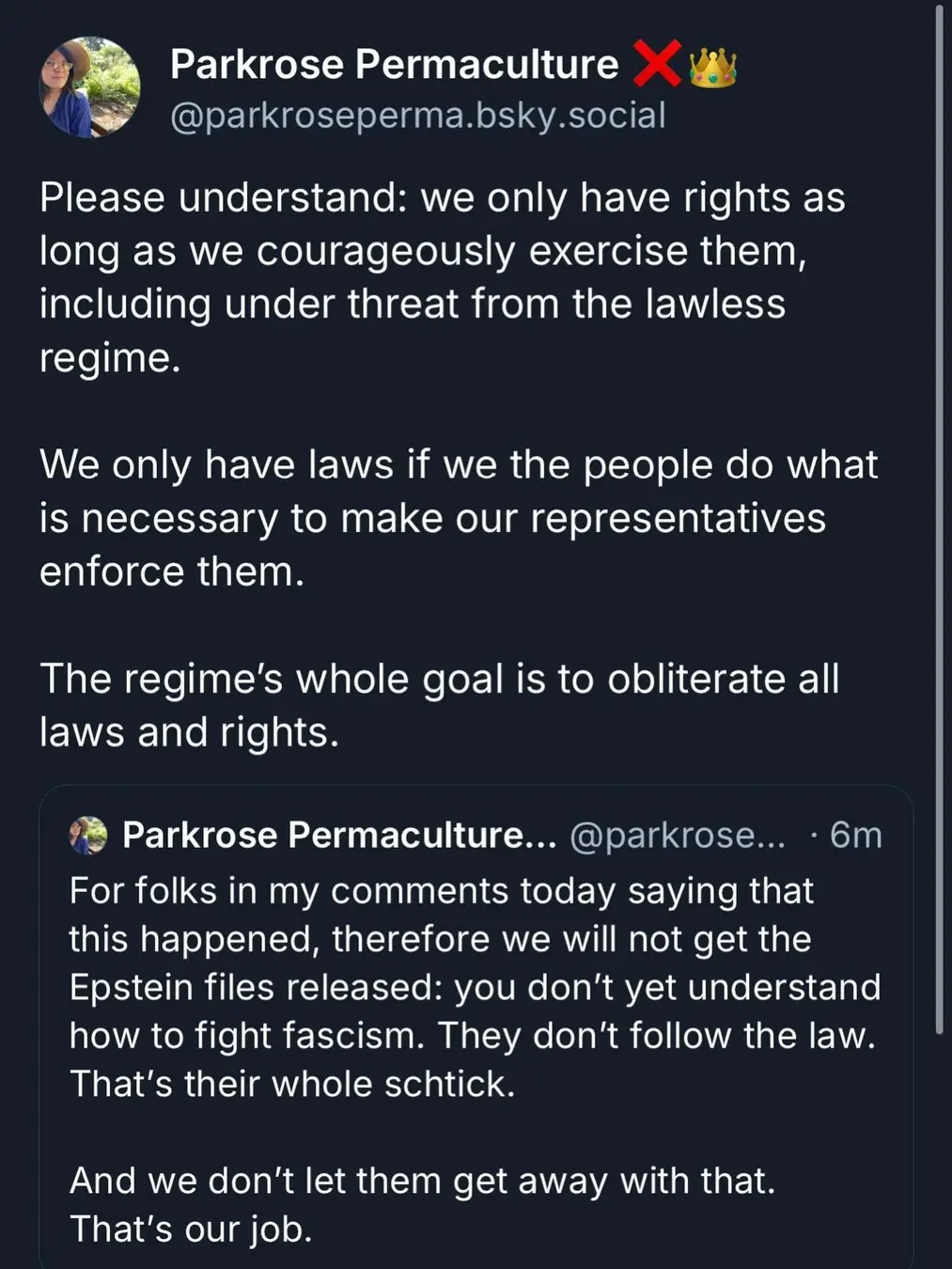Tap the small avatar in the quoted post
Viewport: 952px width, 1269px height.
[x=87, y=835]
